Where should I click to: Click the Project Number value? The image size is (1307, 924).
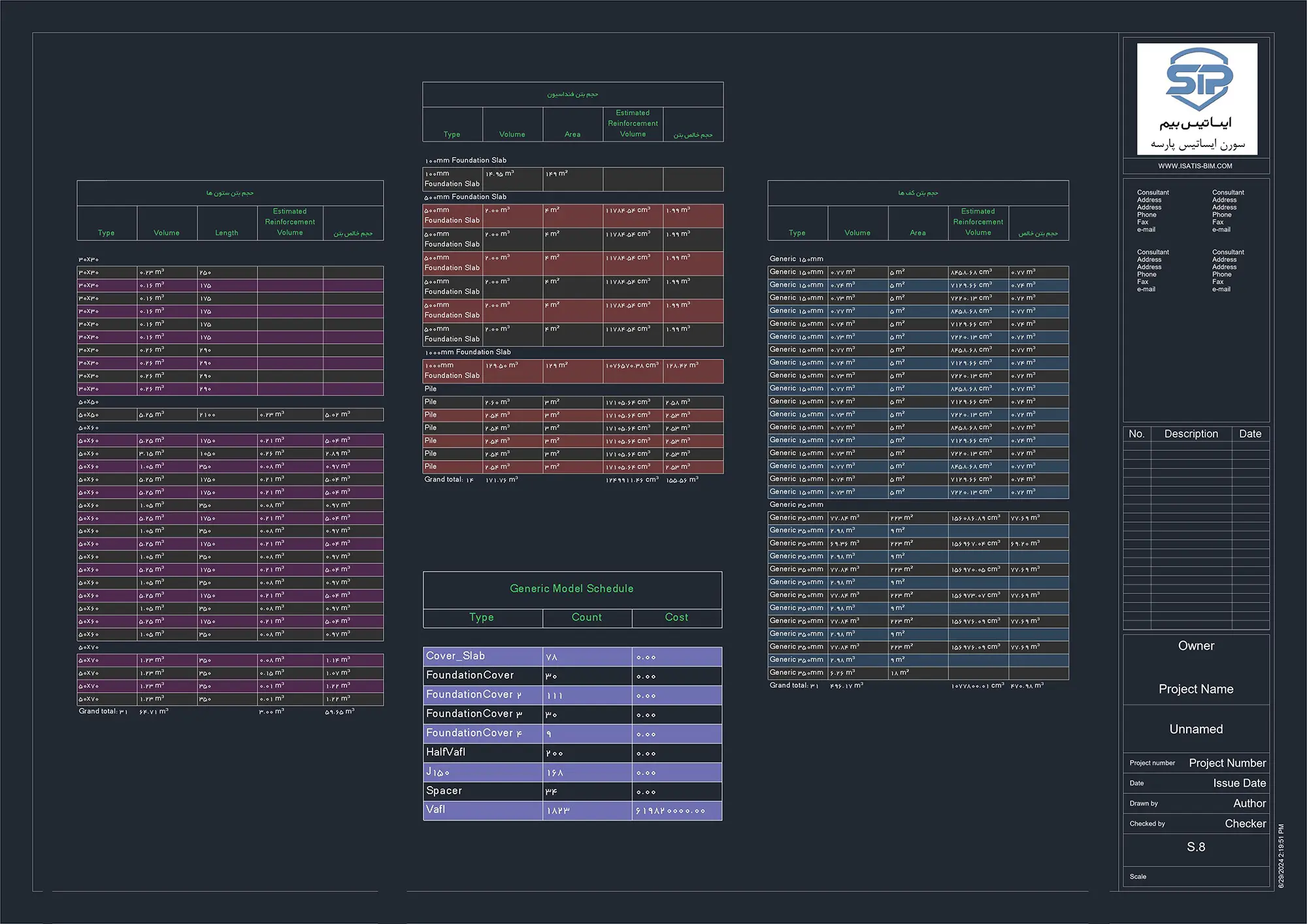[x=1227, y=763]
